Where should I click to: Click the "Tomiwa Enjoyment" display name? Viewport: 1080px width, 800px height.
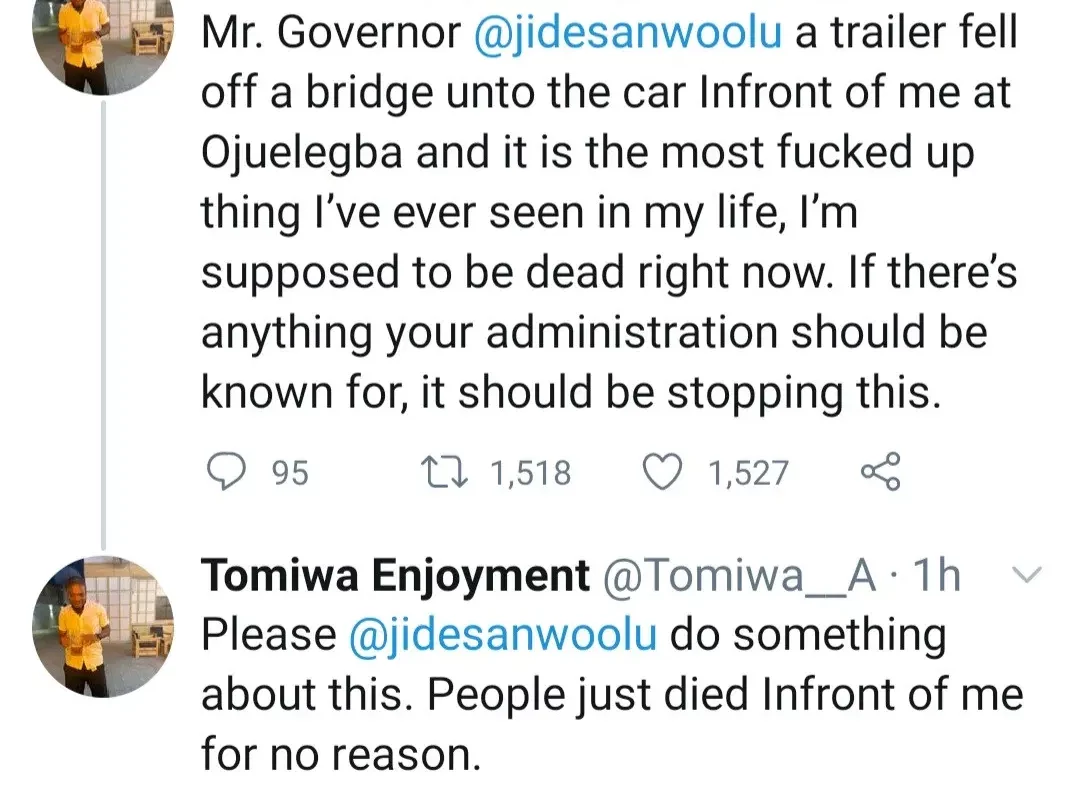tap(395, 576)
